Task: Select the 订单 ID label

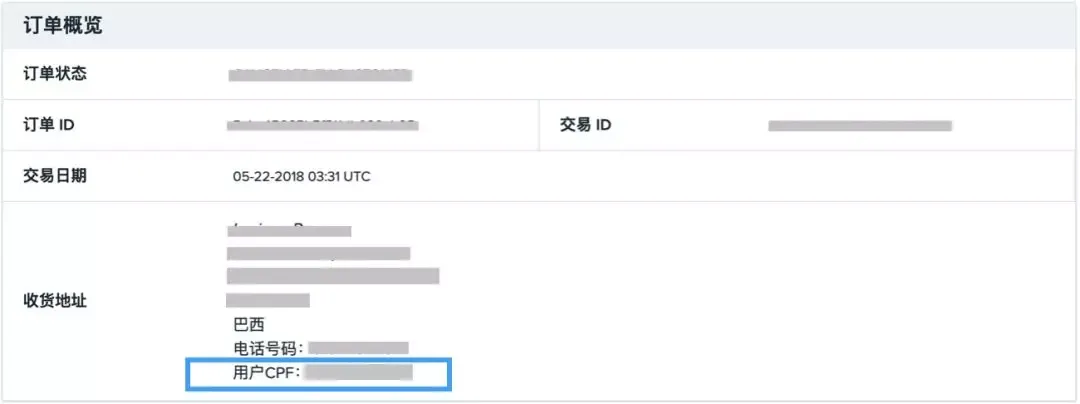Action: coord(49,125)
